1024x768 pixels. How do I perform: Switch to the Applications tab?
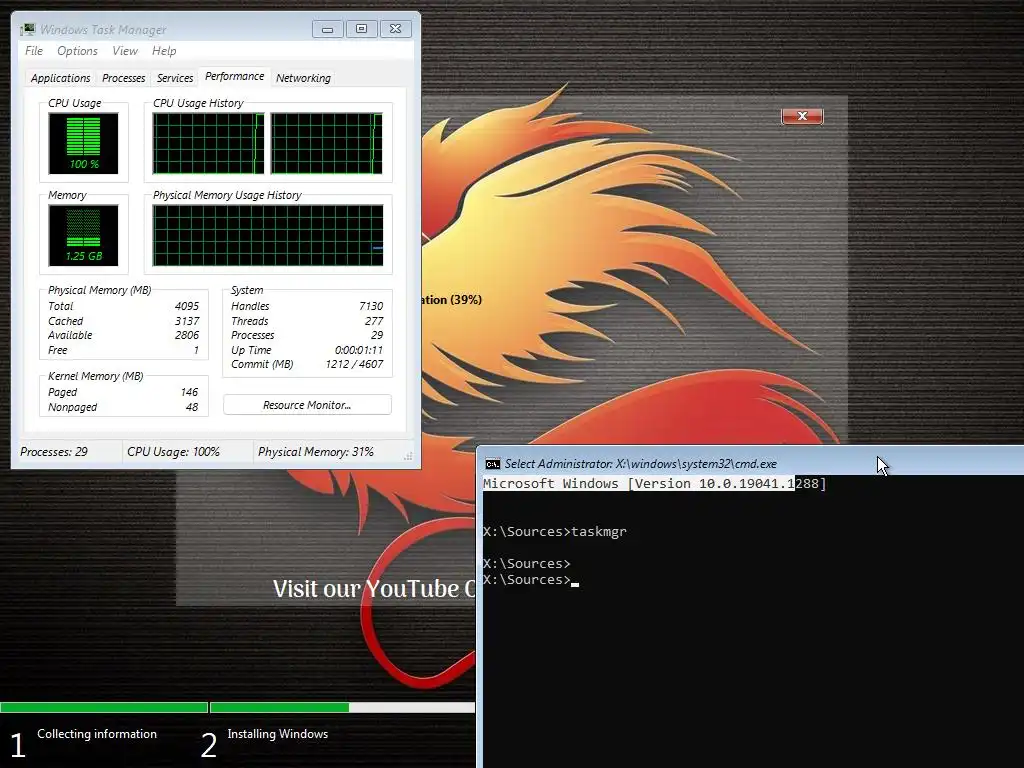click(61, 78)
